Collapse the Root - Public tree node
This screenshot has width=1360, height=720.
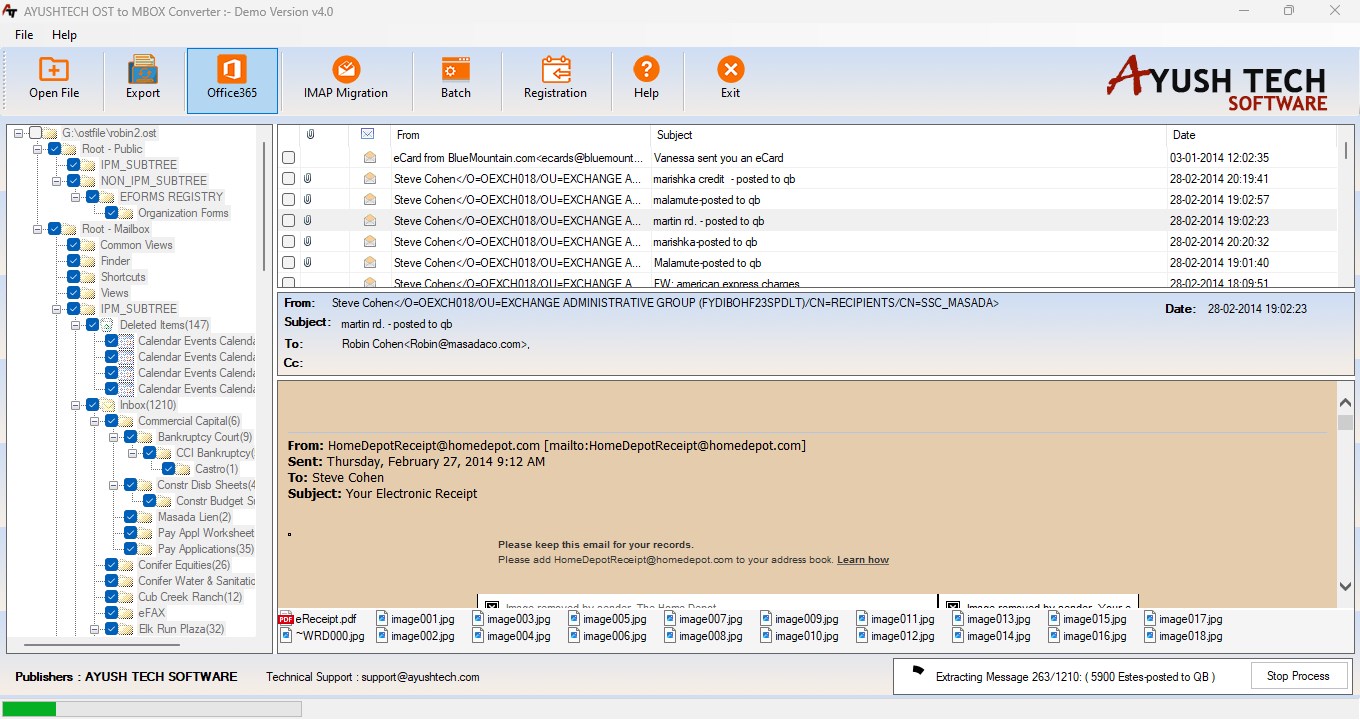coord(38,149)
